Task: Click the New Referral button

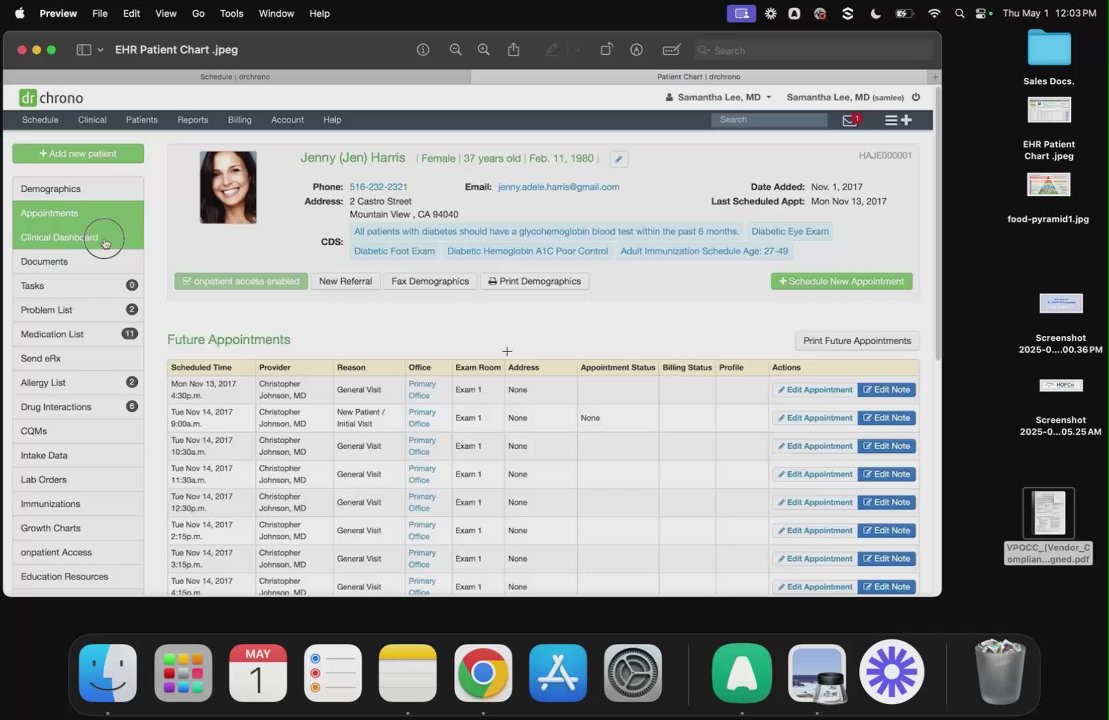Action: coord(345,281)
